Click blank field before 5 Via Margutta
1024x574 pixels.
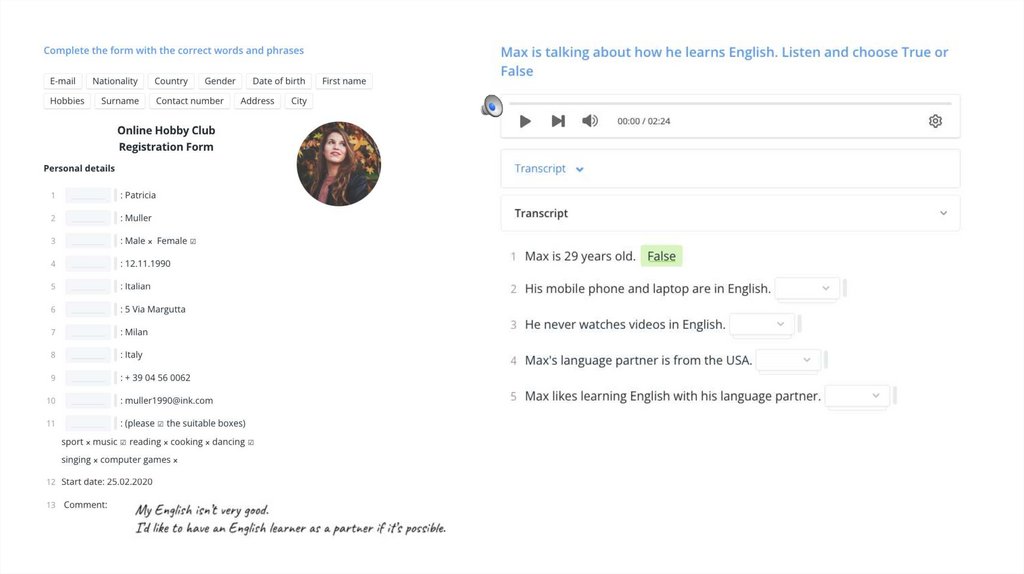[x=89, y=309]
